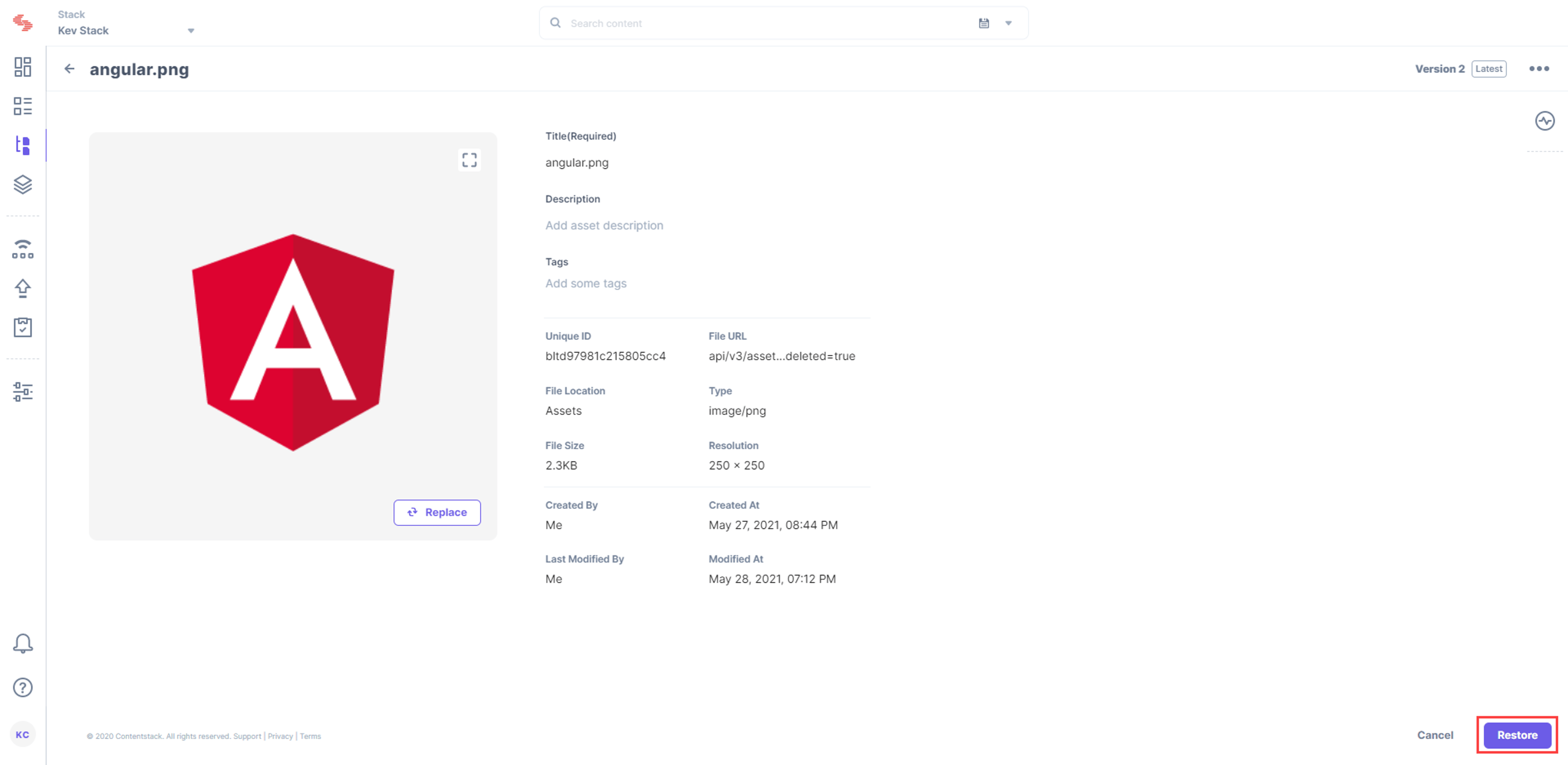1568x765 pixels.
Task: Click the Title field angular.png
Action: (x=577, y=162)
